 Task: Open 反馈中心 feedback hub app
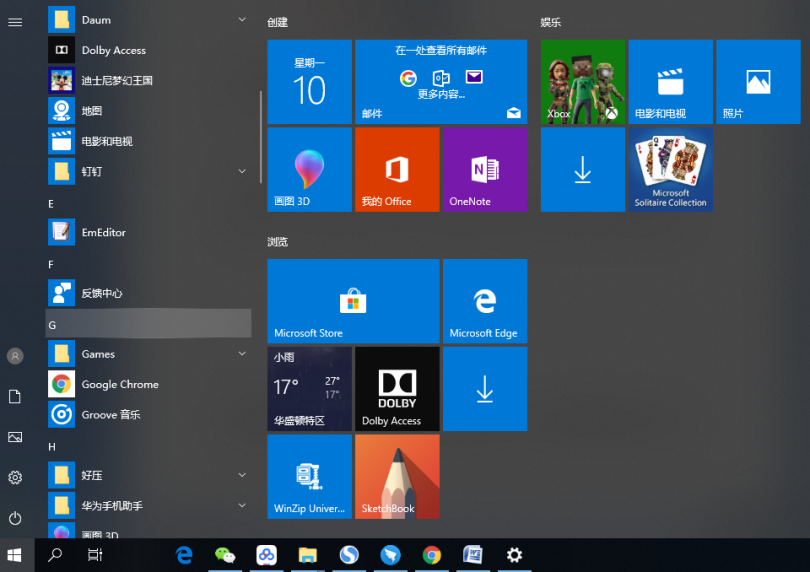(149, 293)
